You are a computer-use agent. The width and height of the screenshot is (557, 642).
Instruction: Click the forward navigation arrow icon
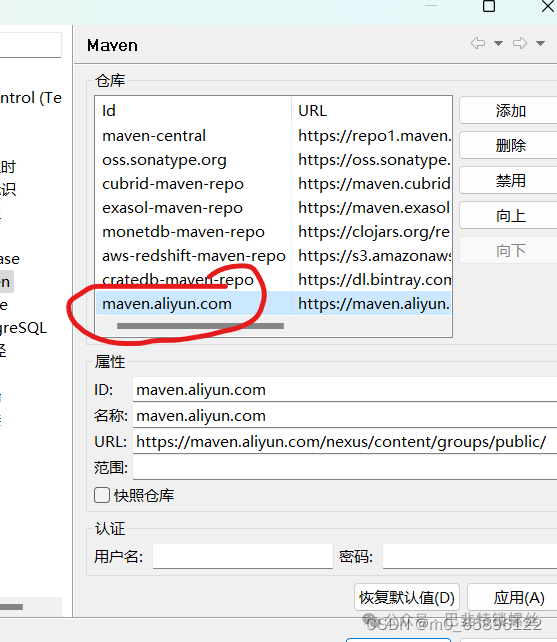point(520,43)
